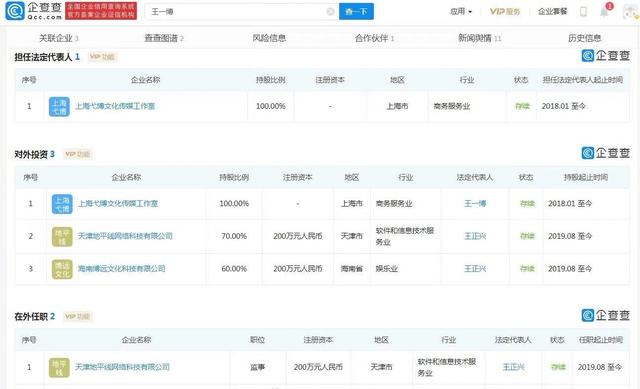The image size is (640, 389).
Task: Select the 担任法定代表人 section heading
Action: pos(43,57)
